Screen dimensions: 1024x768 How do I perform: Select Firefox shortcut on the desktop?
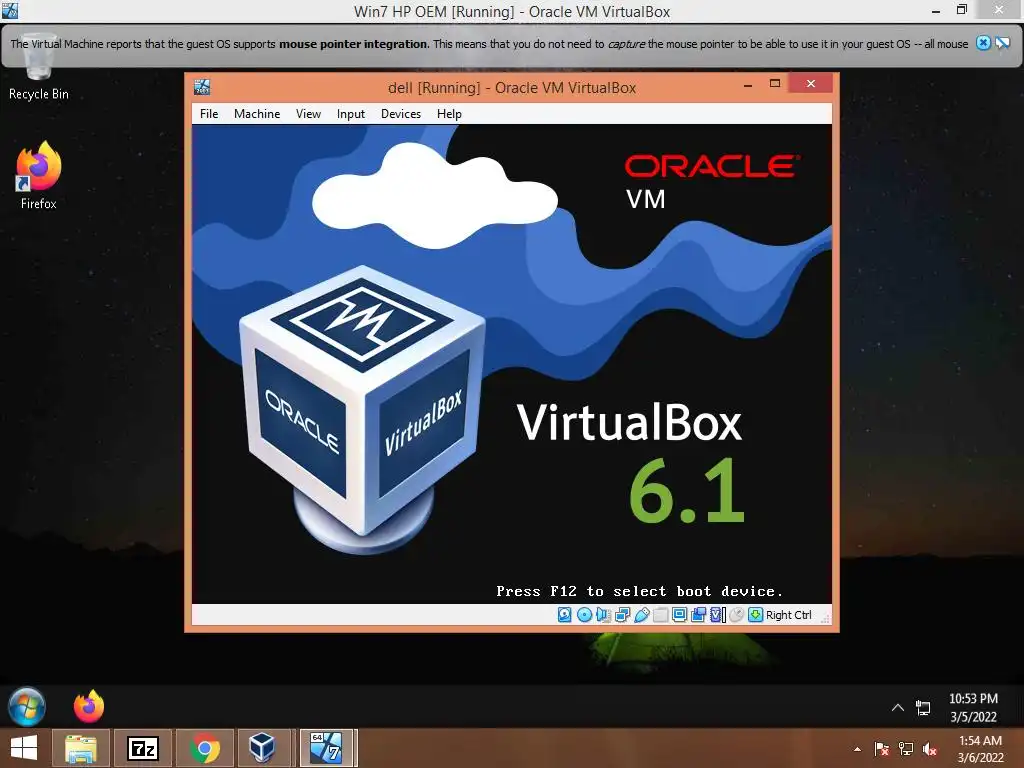[x=39, y=175]
